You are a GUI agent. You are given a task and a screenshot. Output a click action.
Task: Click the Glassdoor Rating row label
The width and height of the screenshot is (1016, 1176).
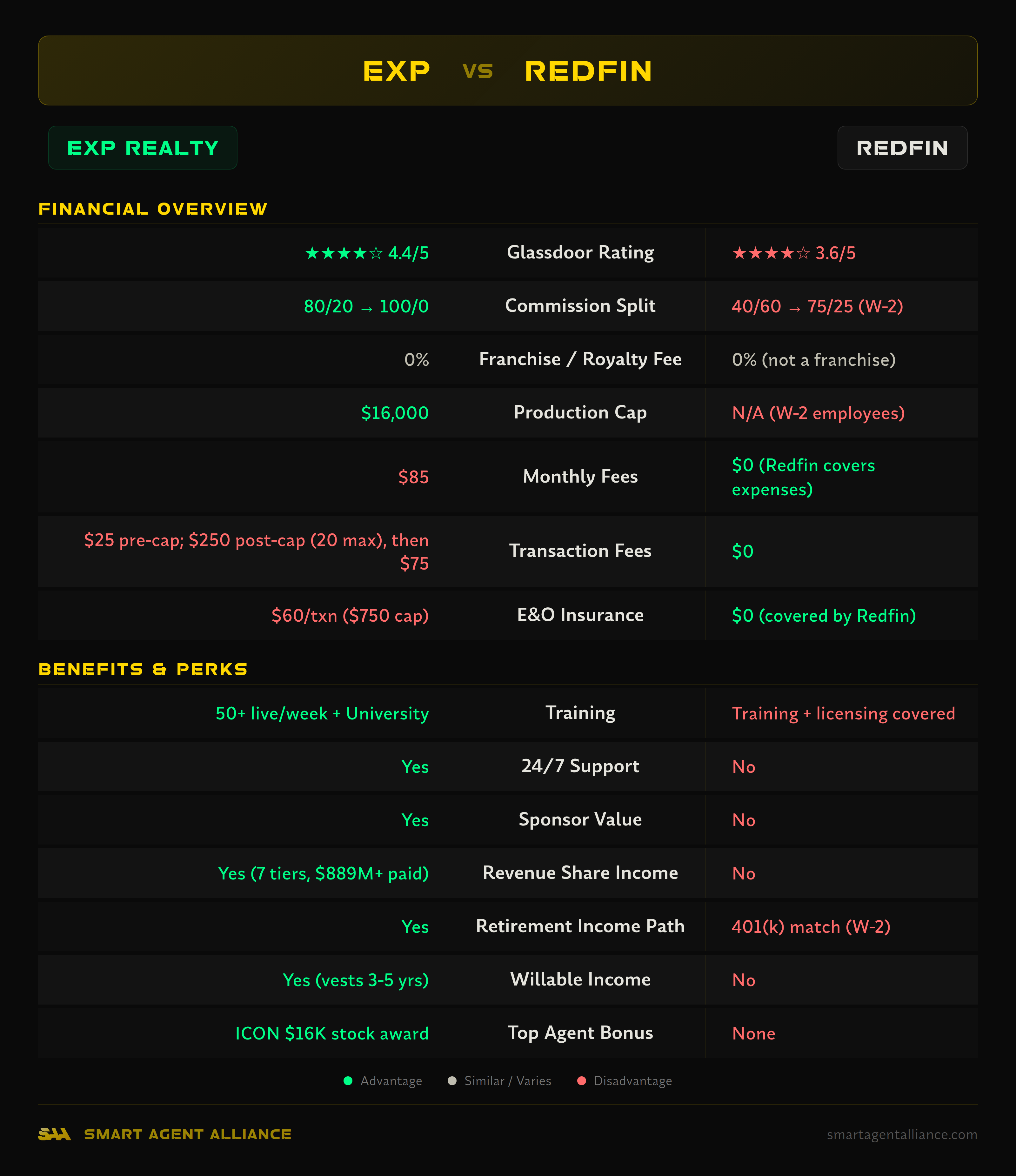click(x=580, y=253)
